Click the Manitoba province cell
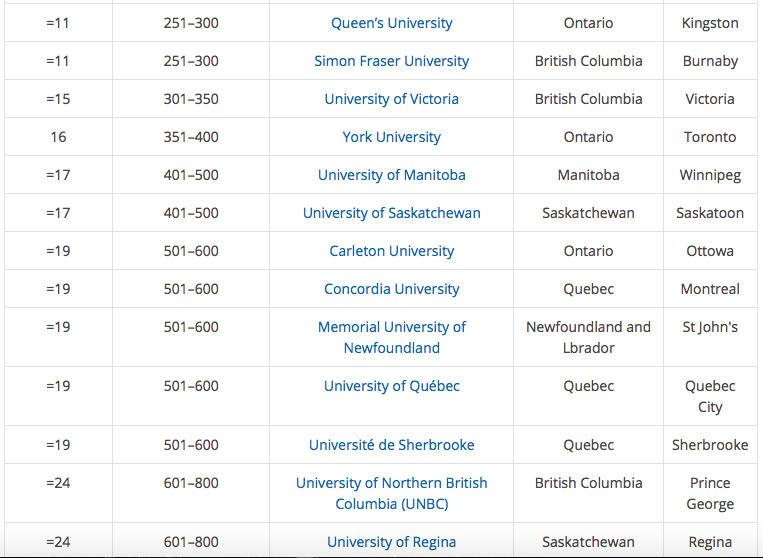This screenshot has height=558, width=763. point(588,175)
